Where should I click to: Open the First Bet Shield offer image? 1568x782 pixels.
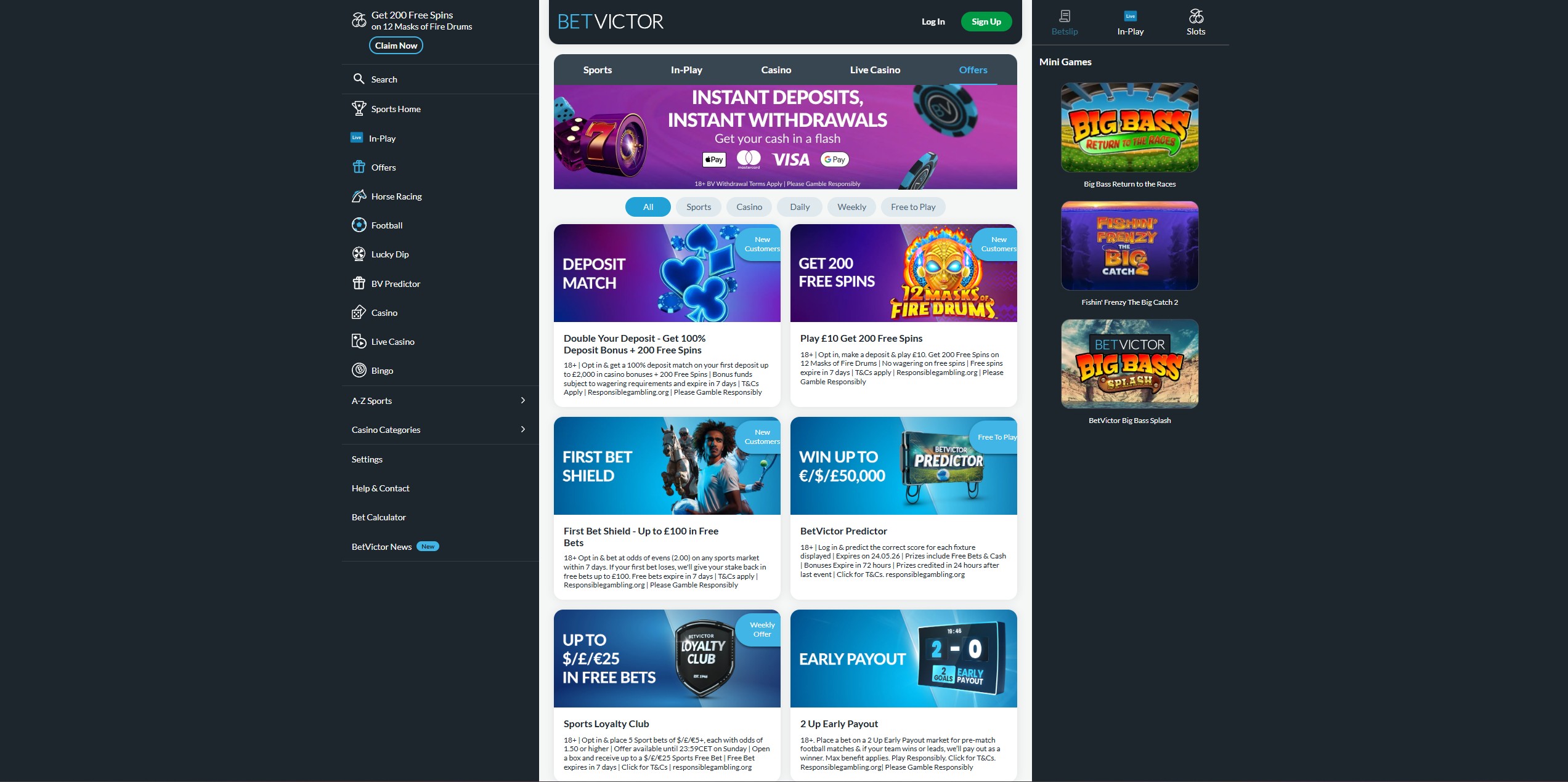667,466
